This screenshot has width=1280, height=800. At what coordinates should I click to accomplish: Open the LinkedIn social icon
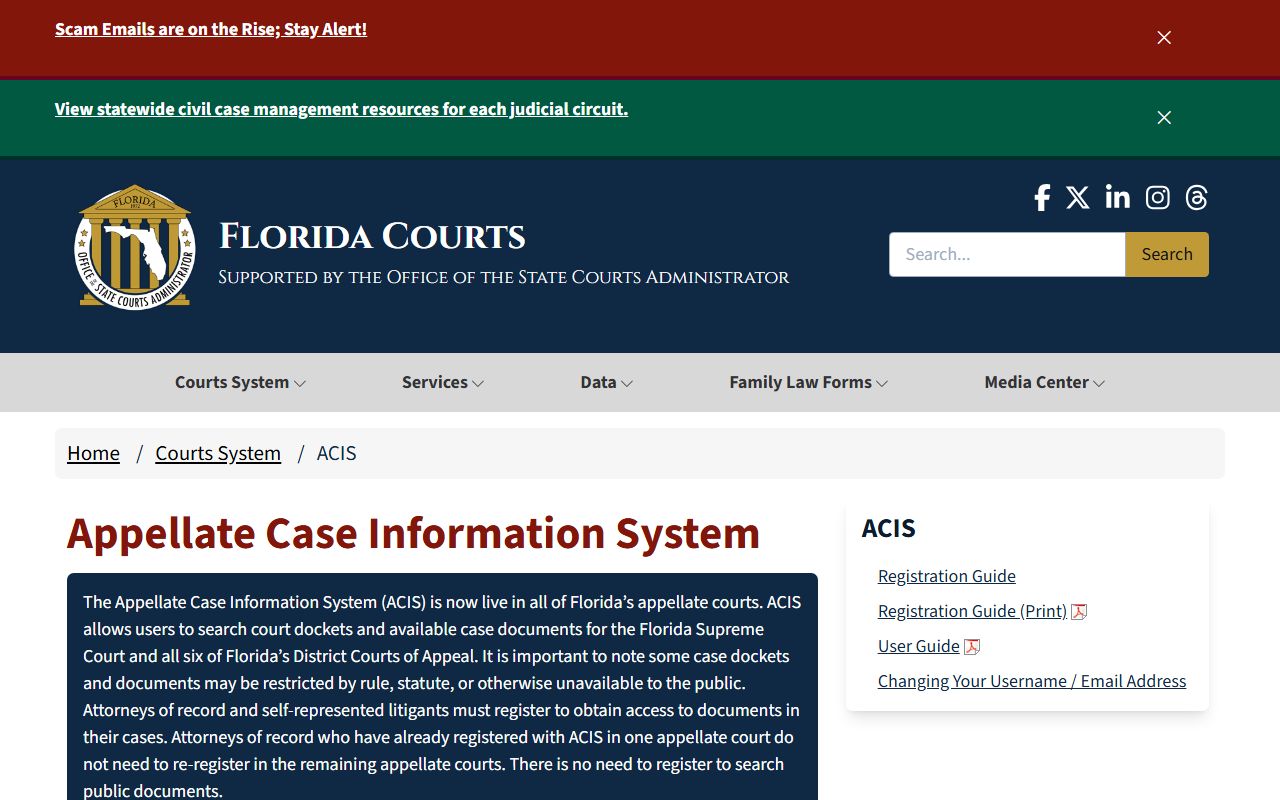1117,198
